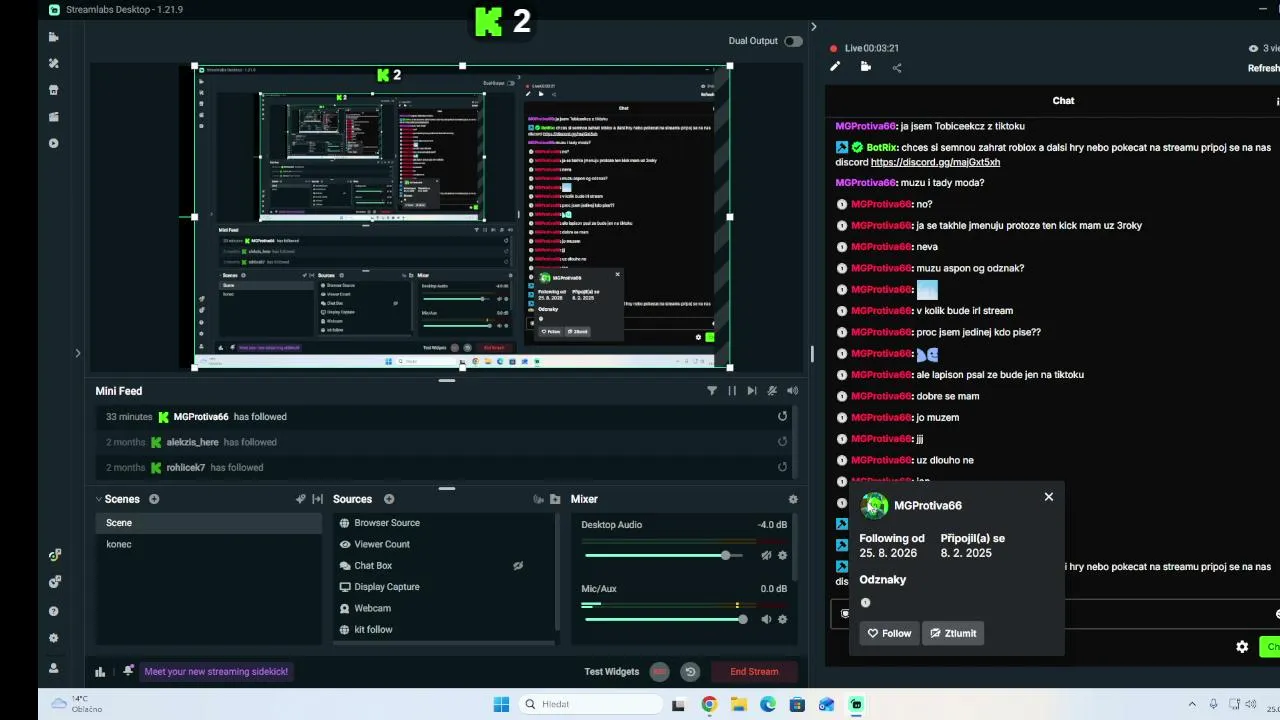
Task: Click the End Stream button
Action: coord(754,672)
